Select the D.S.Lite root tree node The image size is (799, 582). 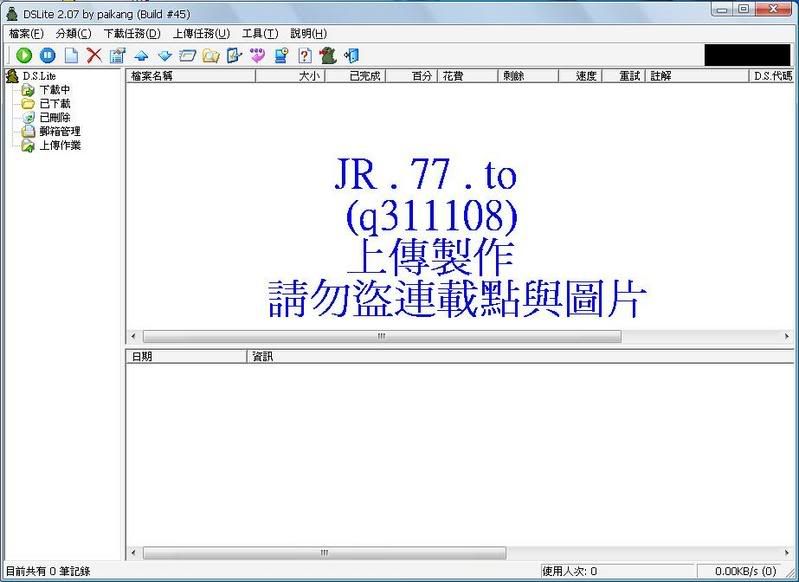click(x=39, y=76)
